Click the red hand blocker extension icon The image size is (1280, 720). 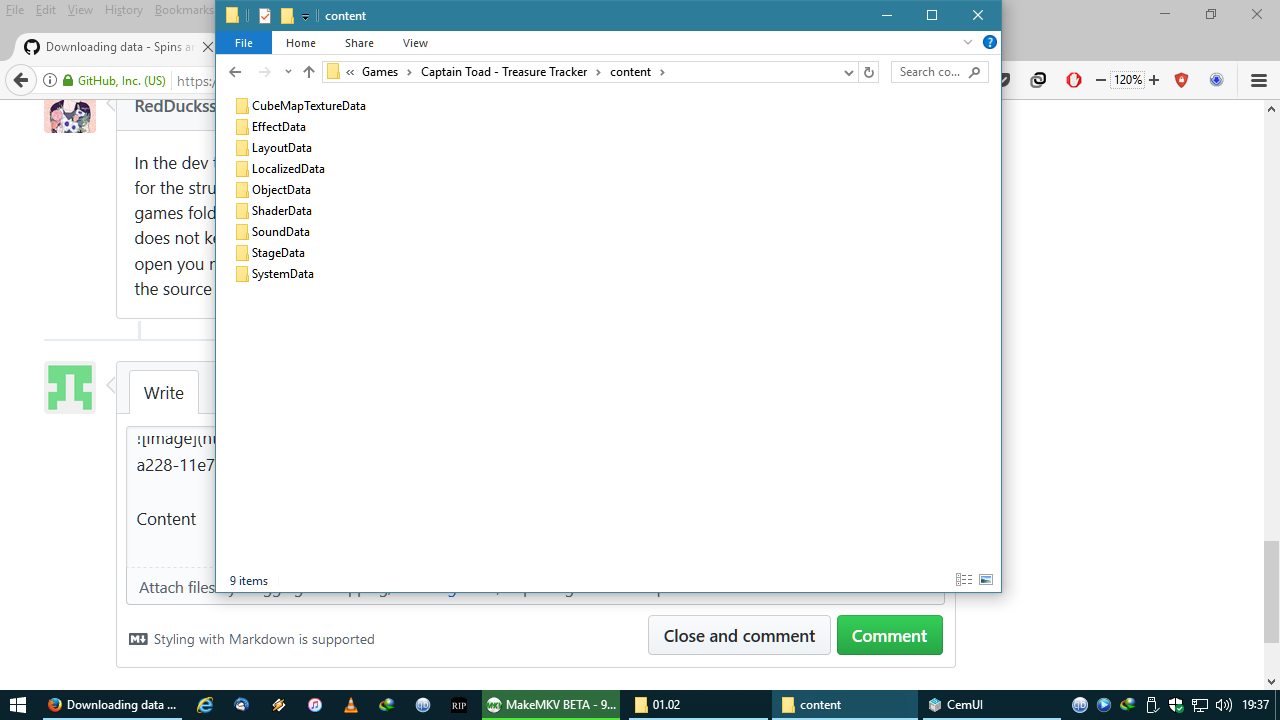tap(1074, 81)
